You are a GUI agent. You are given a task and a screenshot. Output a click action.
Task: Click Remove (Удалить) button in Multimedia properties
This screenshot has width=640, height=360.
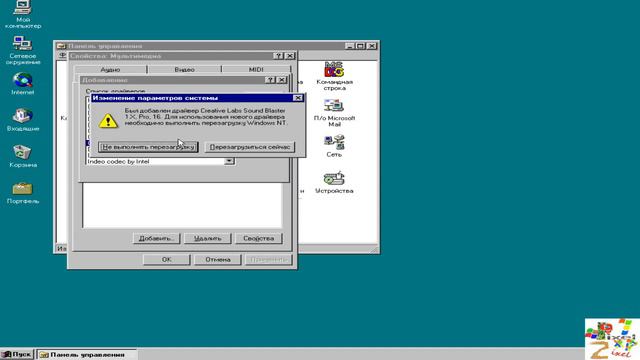(208, 238)
